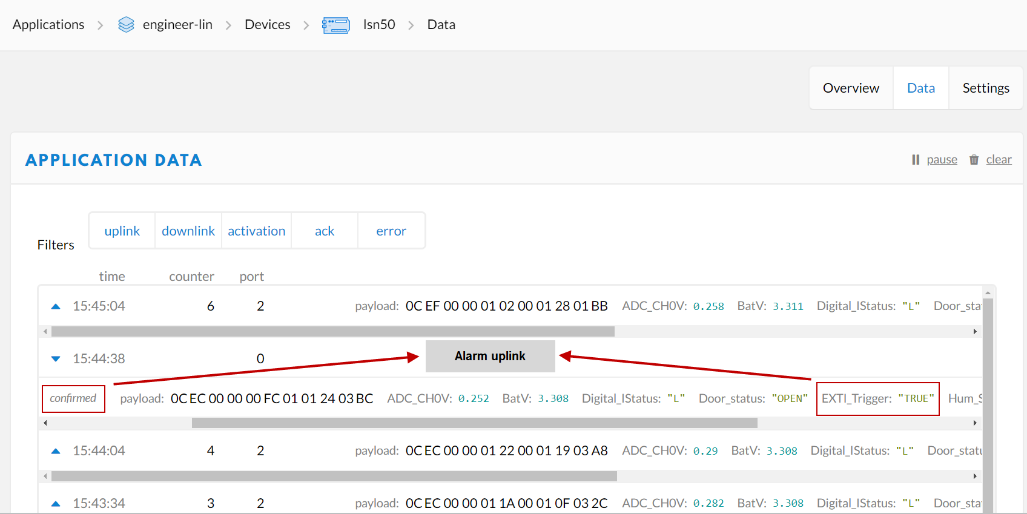Click the EXTI_Trigger "TRUE" value
Screen dimensions: 1027x514
click(916, 398)
